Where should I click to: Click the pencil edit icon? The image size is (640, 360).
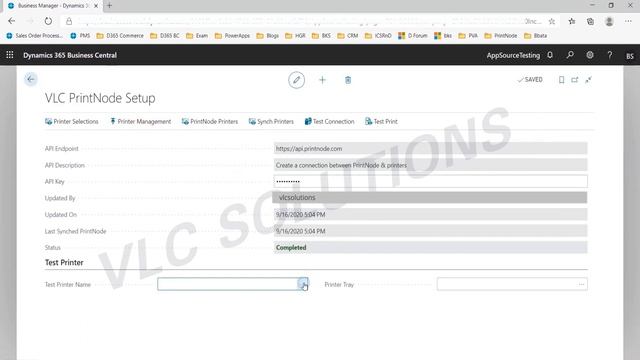296,80
